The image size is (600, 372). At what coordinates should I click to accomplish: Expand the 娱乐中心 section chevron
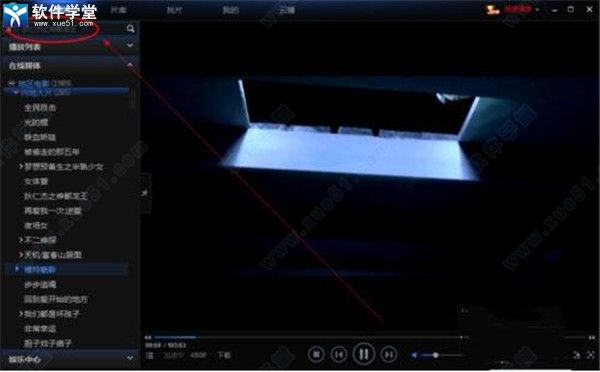130,358
